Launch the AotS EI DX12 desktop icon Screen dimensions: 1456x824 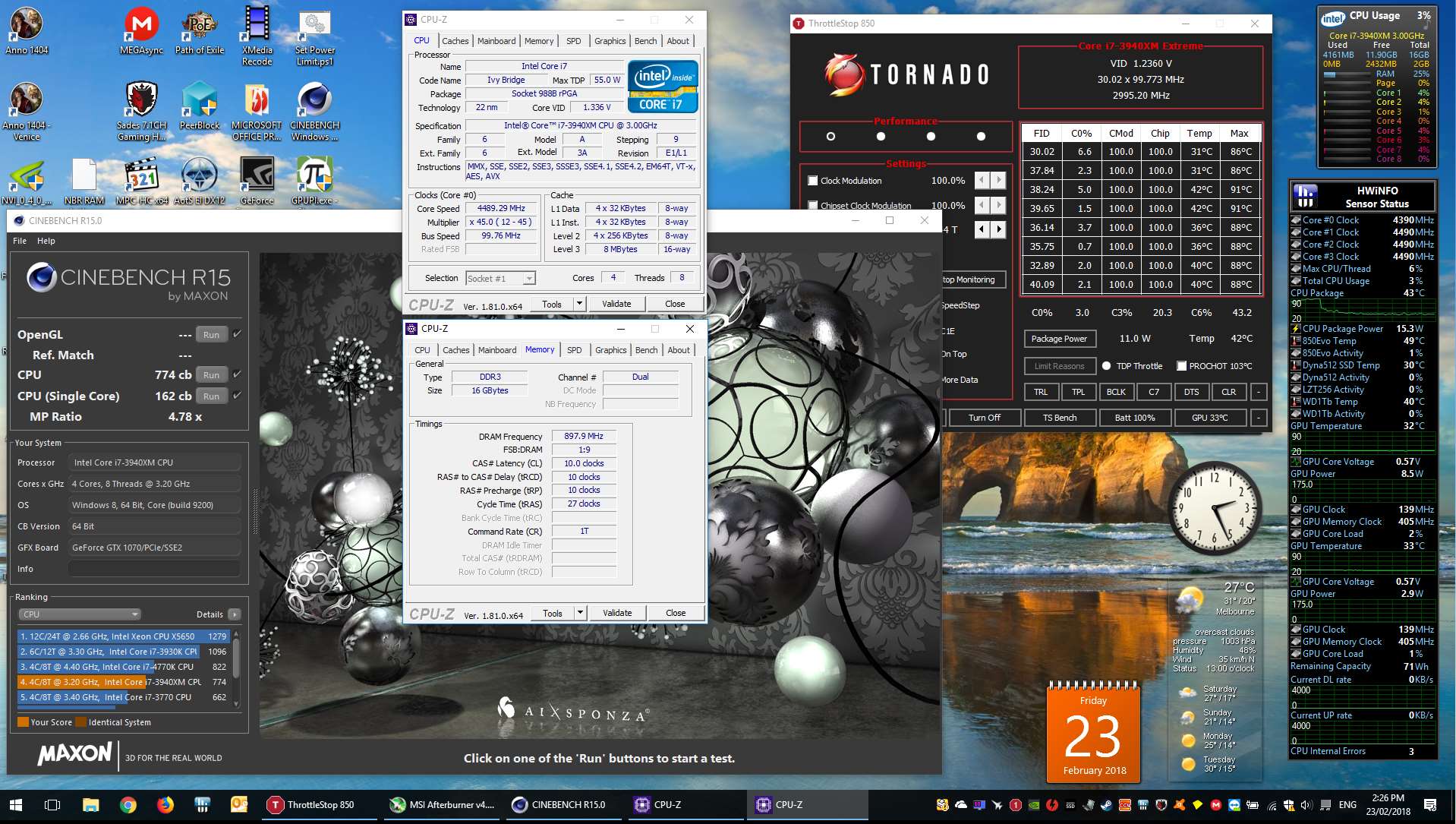(x=200, y=182)
